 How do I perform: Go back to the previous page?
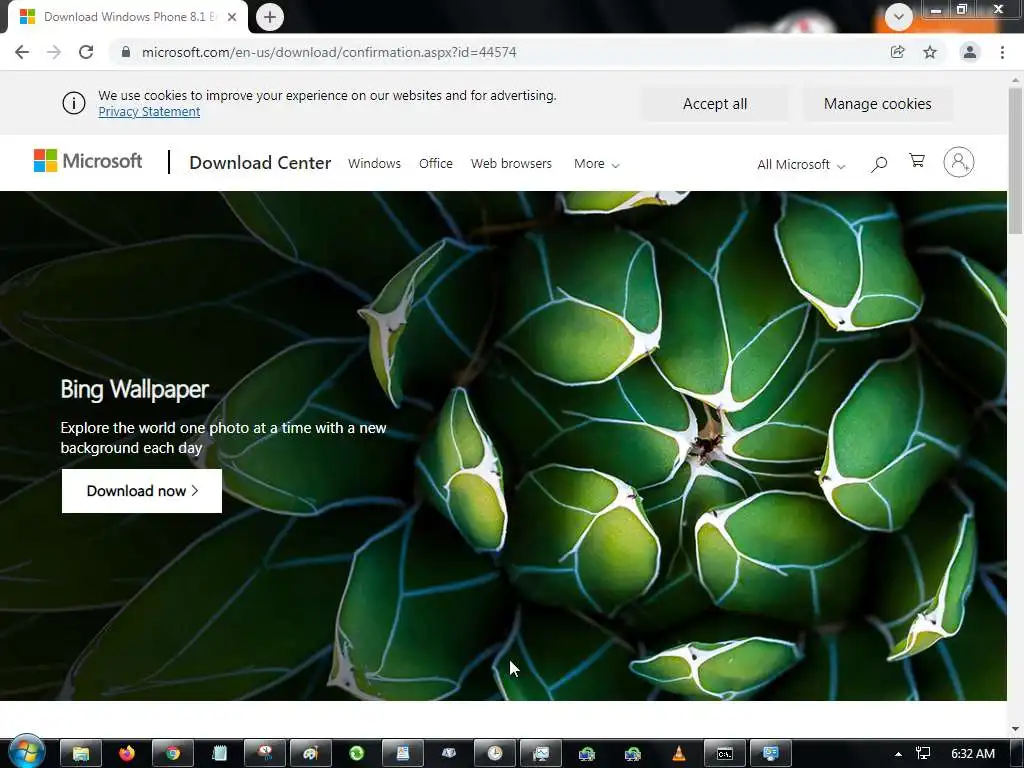[22, 52]
